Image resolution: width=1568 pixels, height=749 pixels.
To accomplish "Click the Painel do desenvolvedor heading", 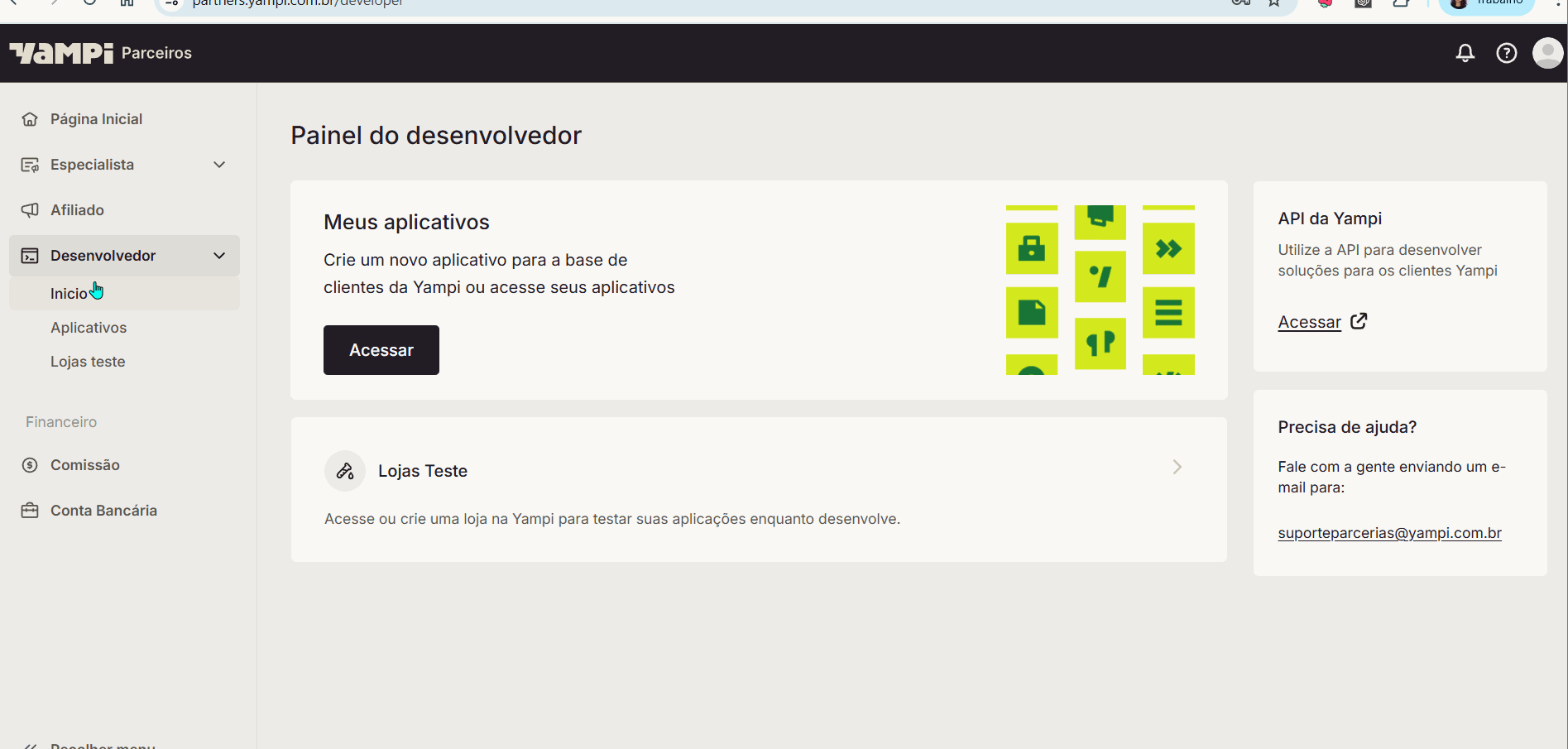I will coord(436,136).
